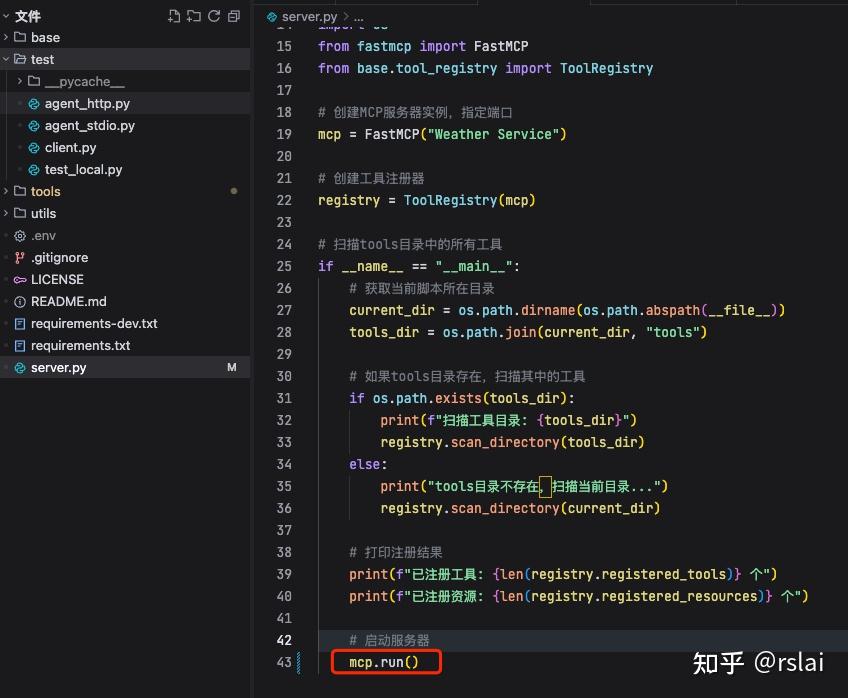Click the else: keyword on line 34
Screen dimensions: 848x698
[x=368, y=464]
